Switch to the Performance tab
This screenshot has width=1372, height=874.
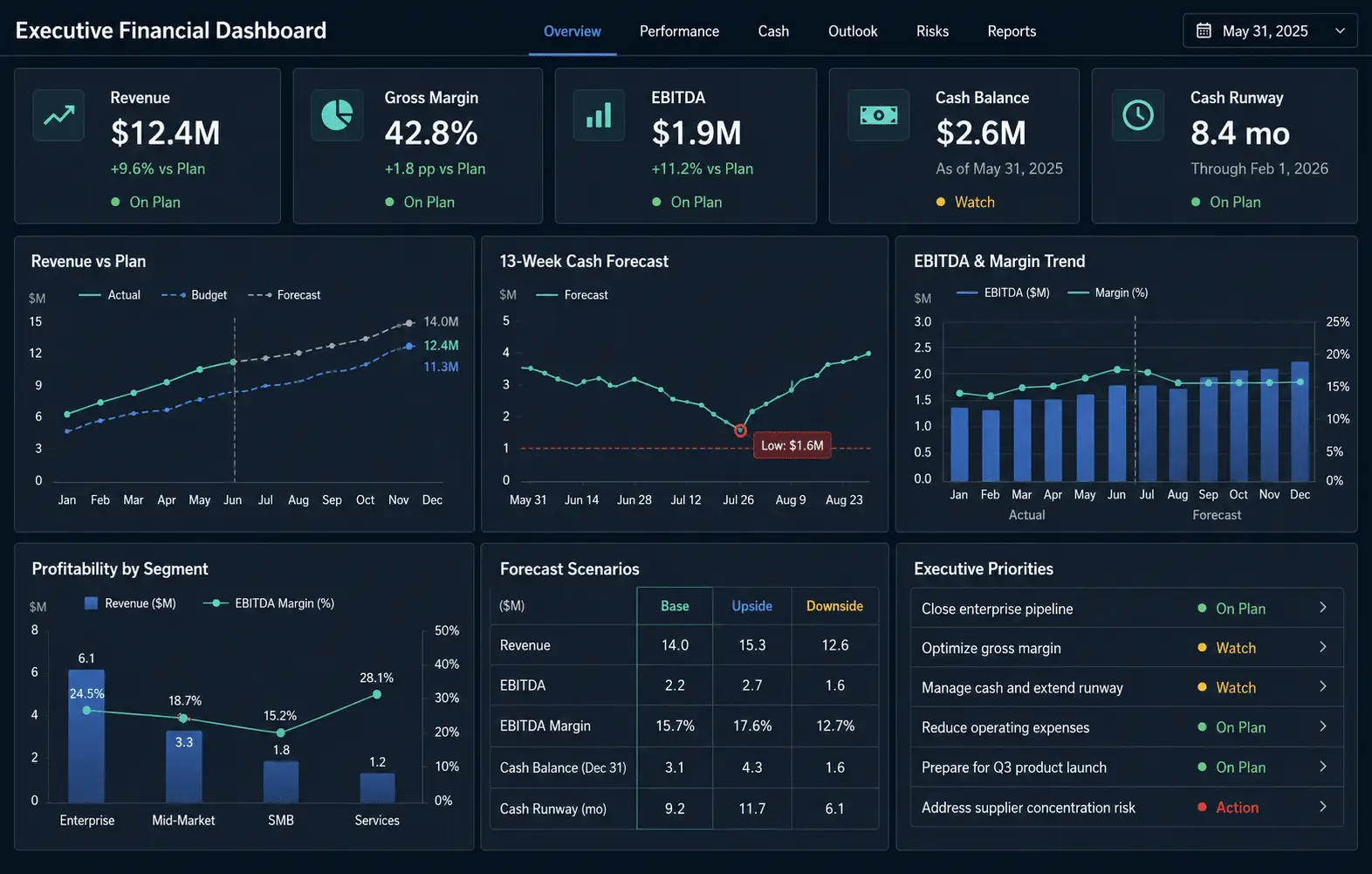(679, 31)
